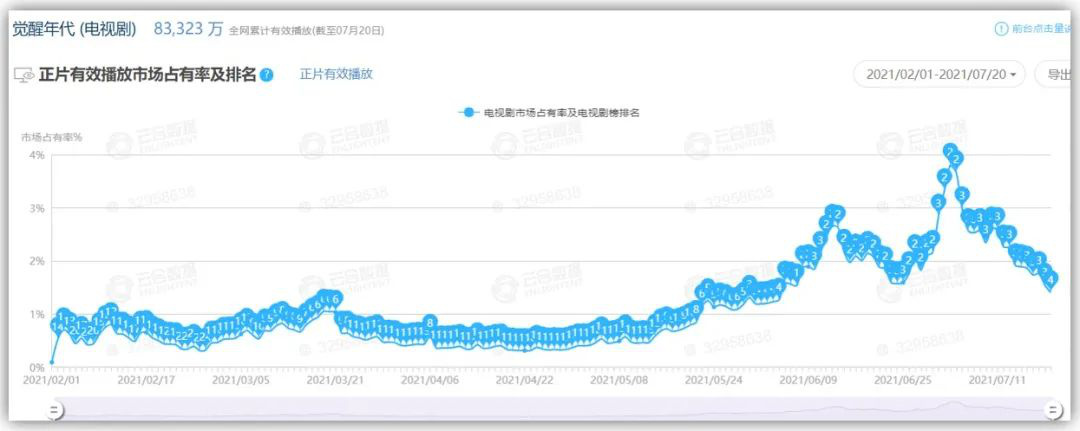Click the first data point at 0% on 2021/02/01

52,362
